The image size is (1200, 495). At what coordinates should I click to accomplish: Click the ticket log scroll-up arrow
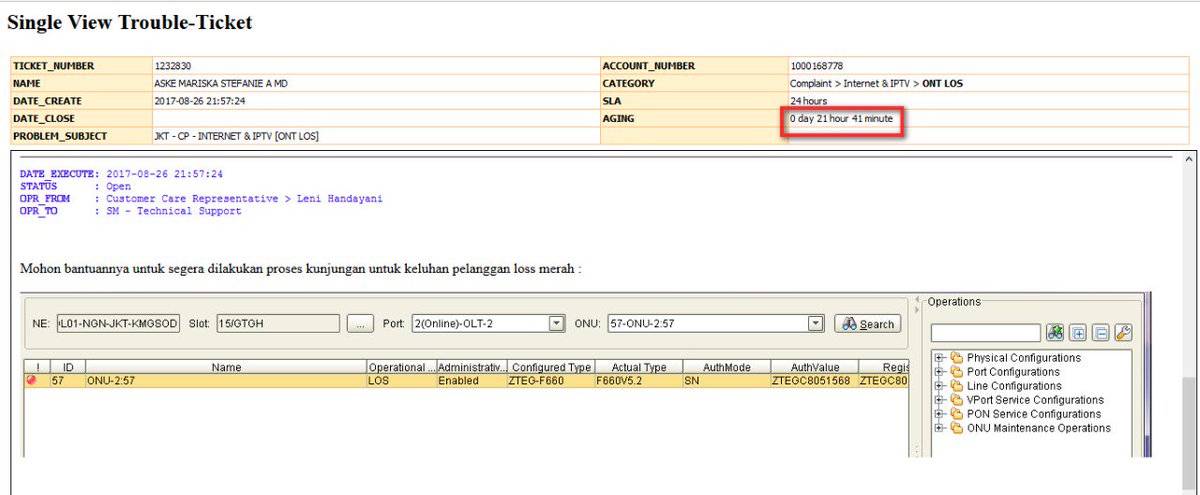[x=1190, y=160]
